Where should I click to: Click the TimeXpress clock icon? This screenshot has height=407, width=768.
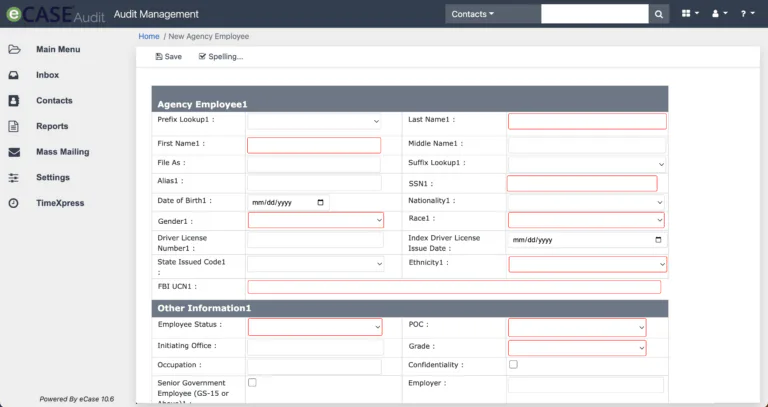[x=14, y=203]
